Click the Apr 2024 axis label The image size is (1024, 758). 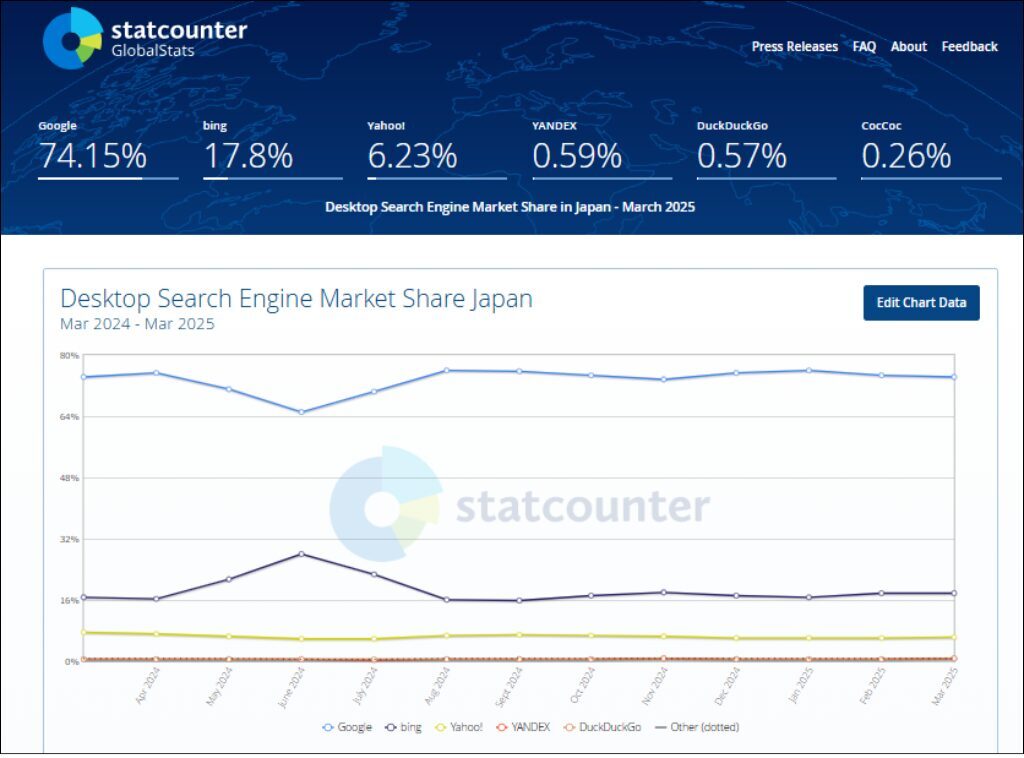(x=147, y=686)
